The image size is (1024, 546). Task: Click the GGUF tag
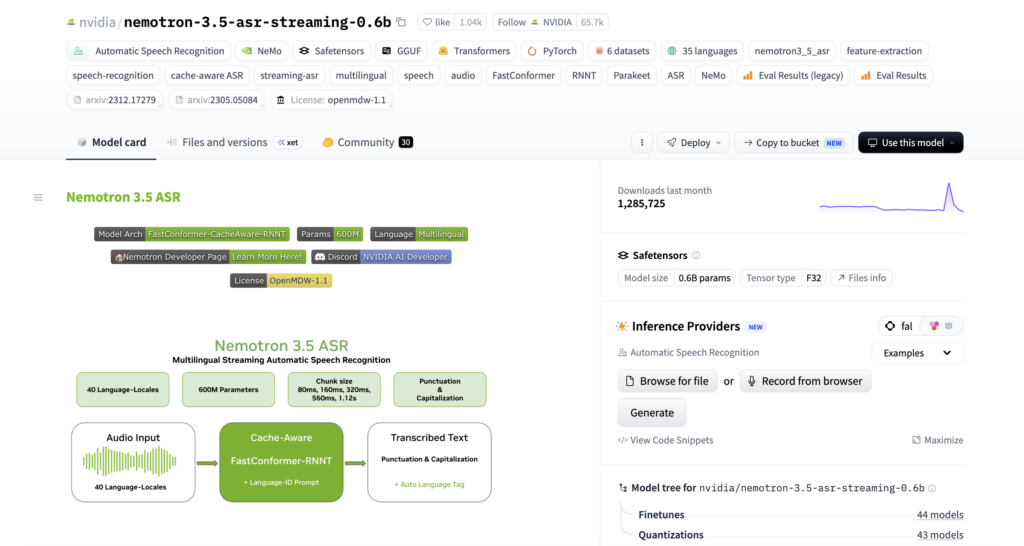click(402, 51)
